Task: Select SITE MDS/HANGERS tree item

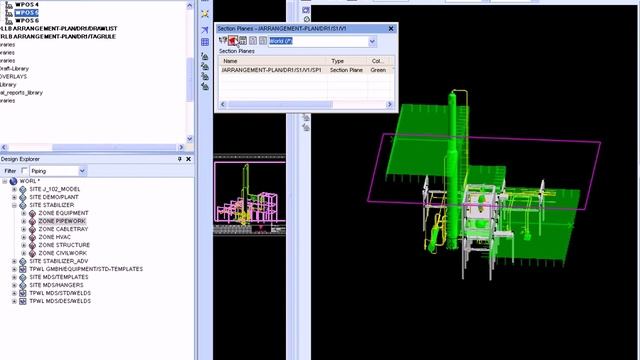Action: [x=56, y=285]
